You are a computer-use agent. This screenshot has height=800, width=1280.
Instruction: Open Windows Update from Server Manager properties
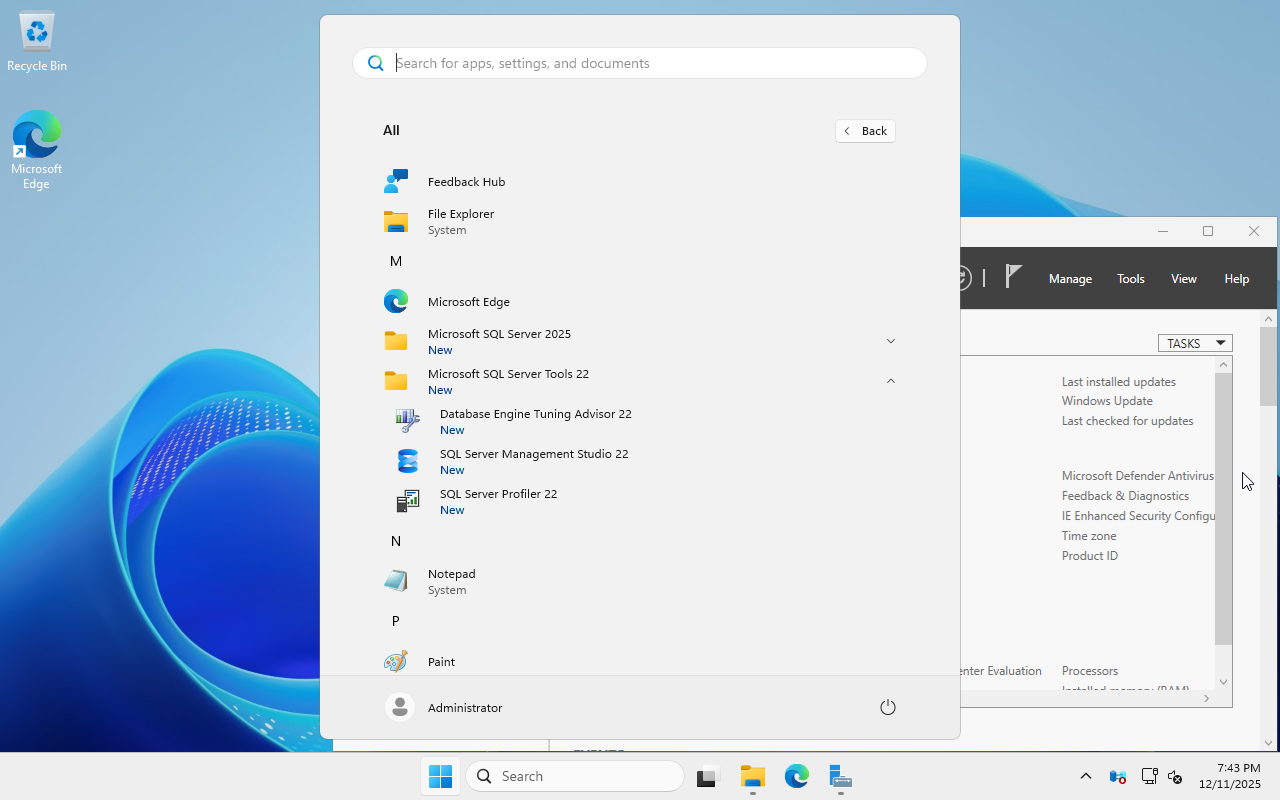(1106, 400)
